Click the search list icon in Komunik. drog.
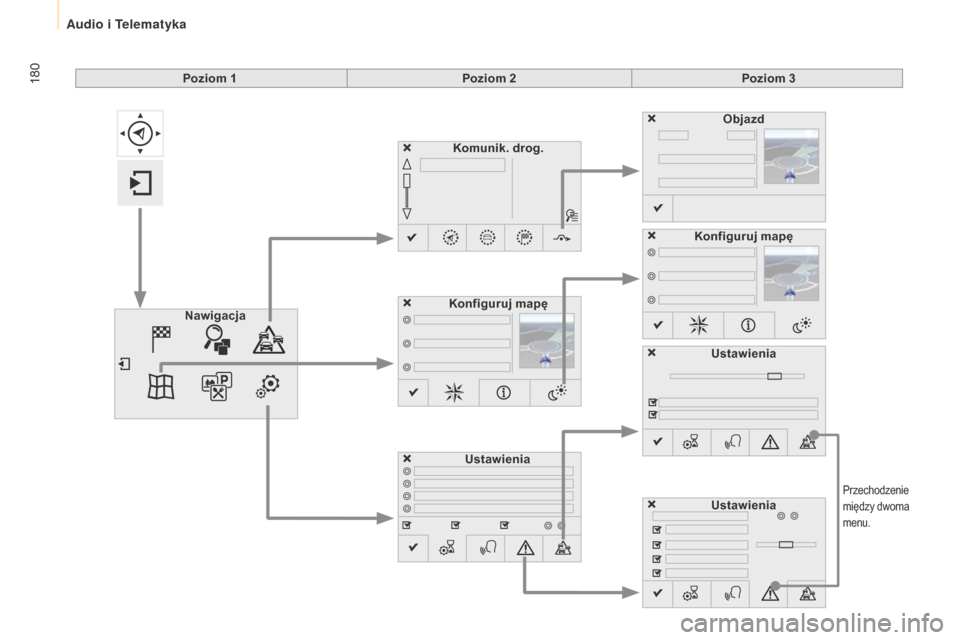Viewport: 960px width, 640px height. (572, 216)
